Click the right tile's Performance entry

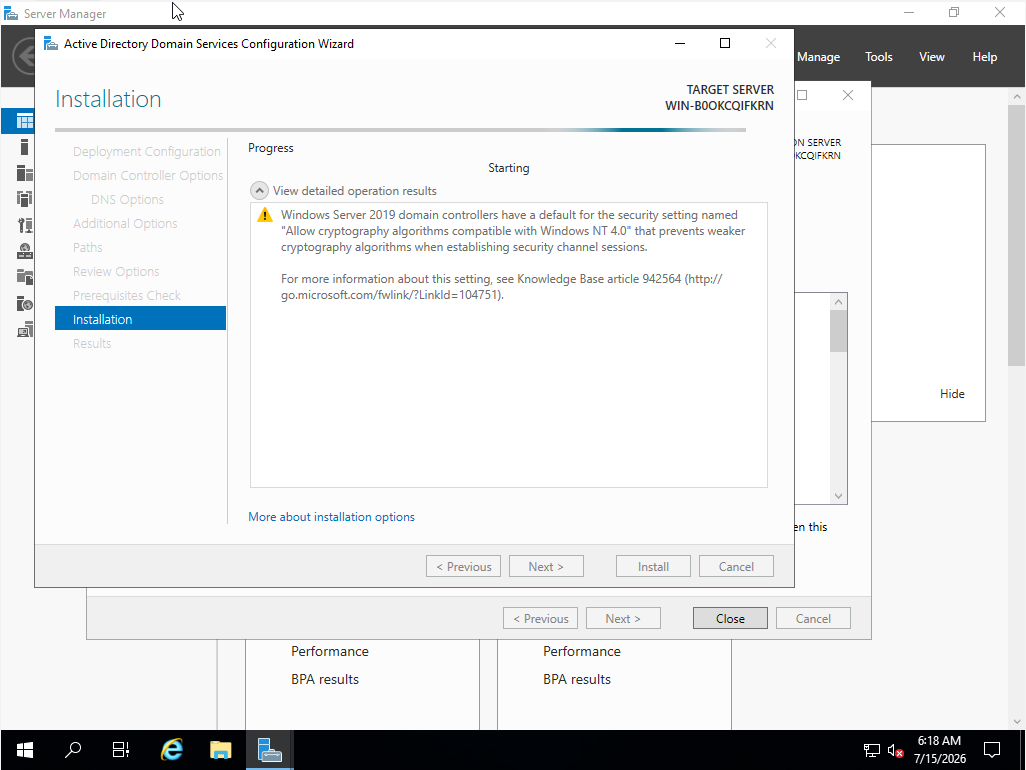click(582, 652)
